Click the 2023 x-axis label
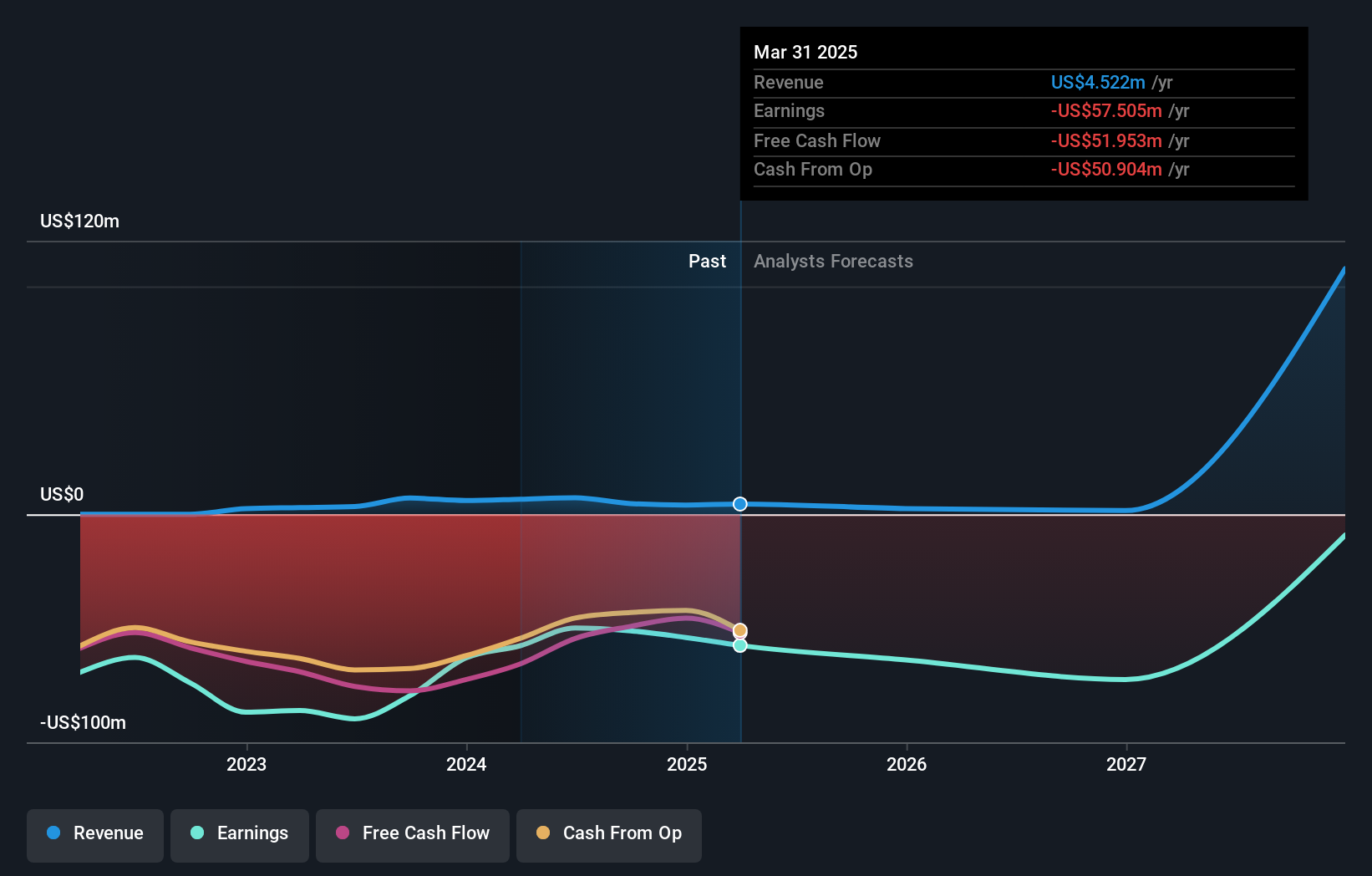The height and width of the screenshot is (876, 1372). coord(246,764)
